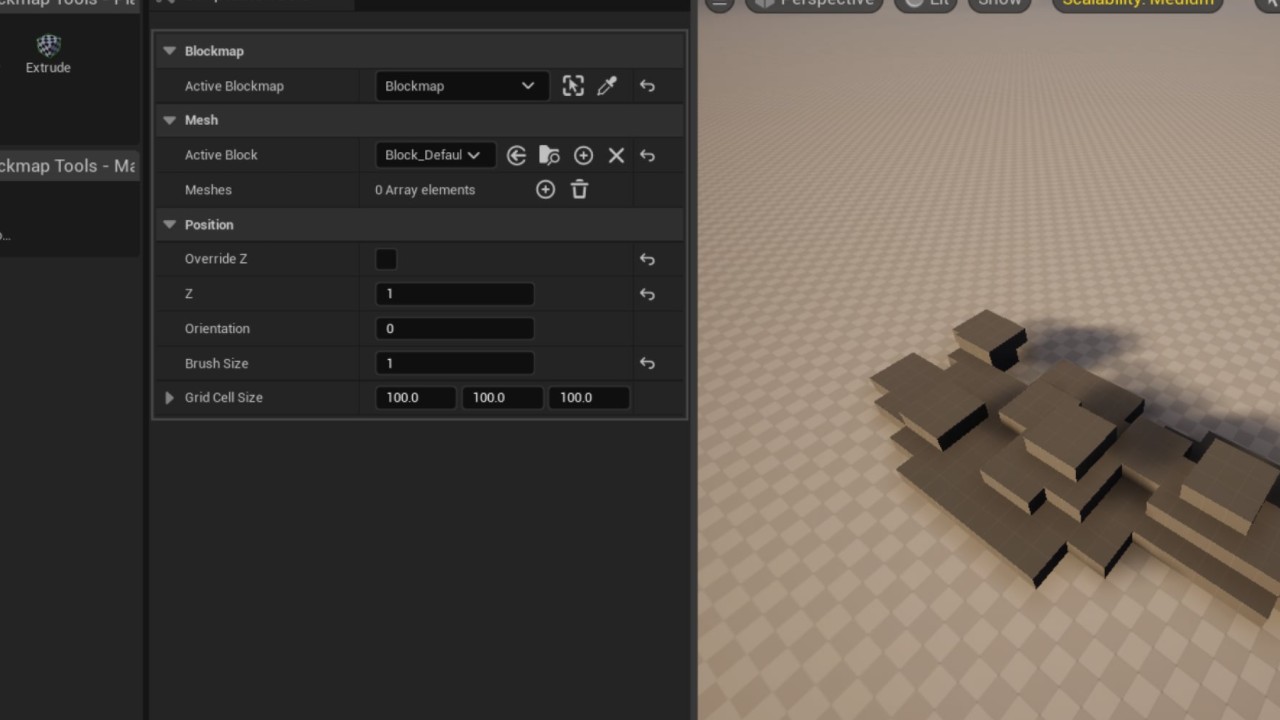Browse to Active Block in Content Browser

point(549,155)
